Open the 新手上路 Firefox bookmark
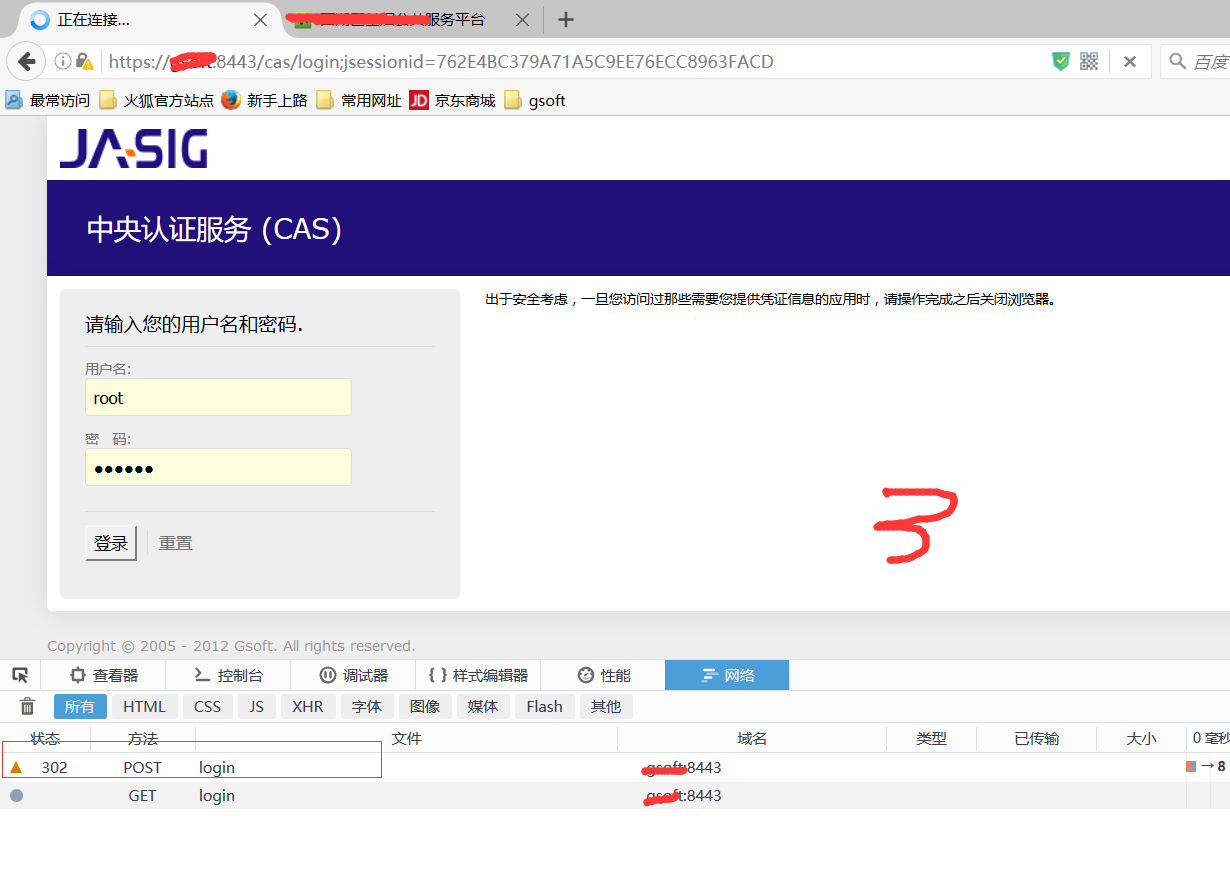This screenshot has height=880, width=1230. point(265,100)
